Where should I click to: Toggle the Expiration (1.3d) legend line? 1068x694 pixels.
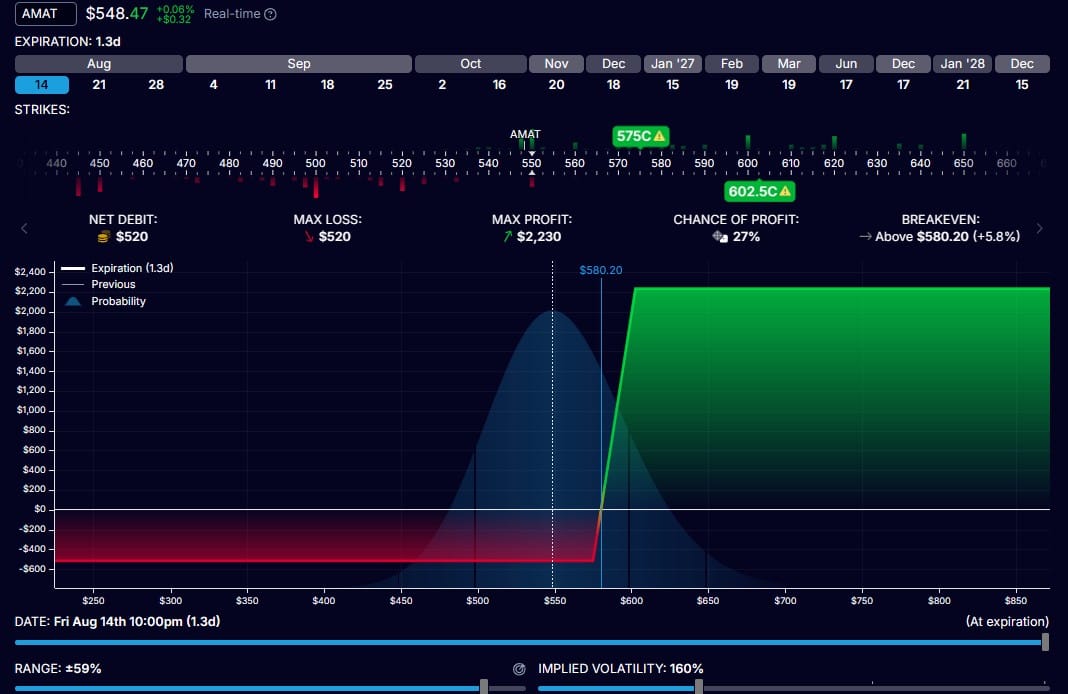pos(117,268)
